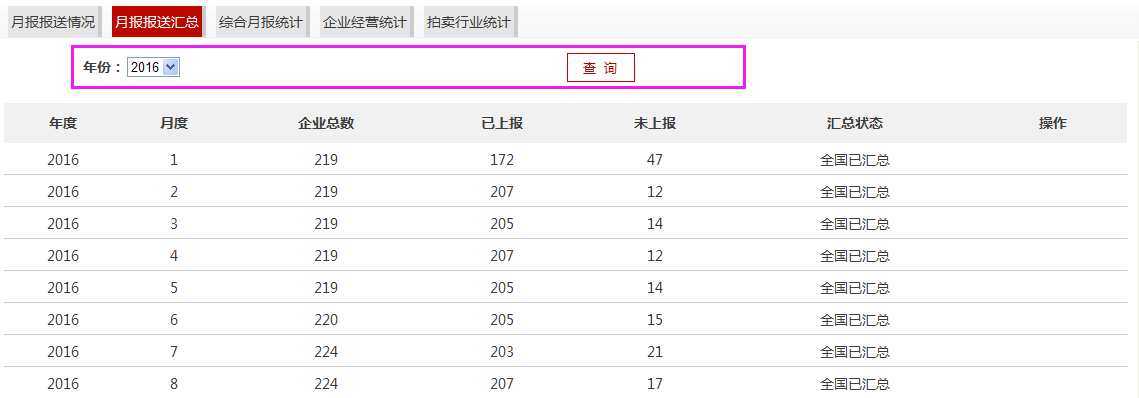The width and height of the screenshot is (1139, 398).
Task: Select the month 8 row's 全国已汇总 status
Action: [x=855, y=384]
